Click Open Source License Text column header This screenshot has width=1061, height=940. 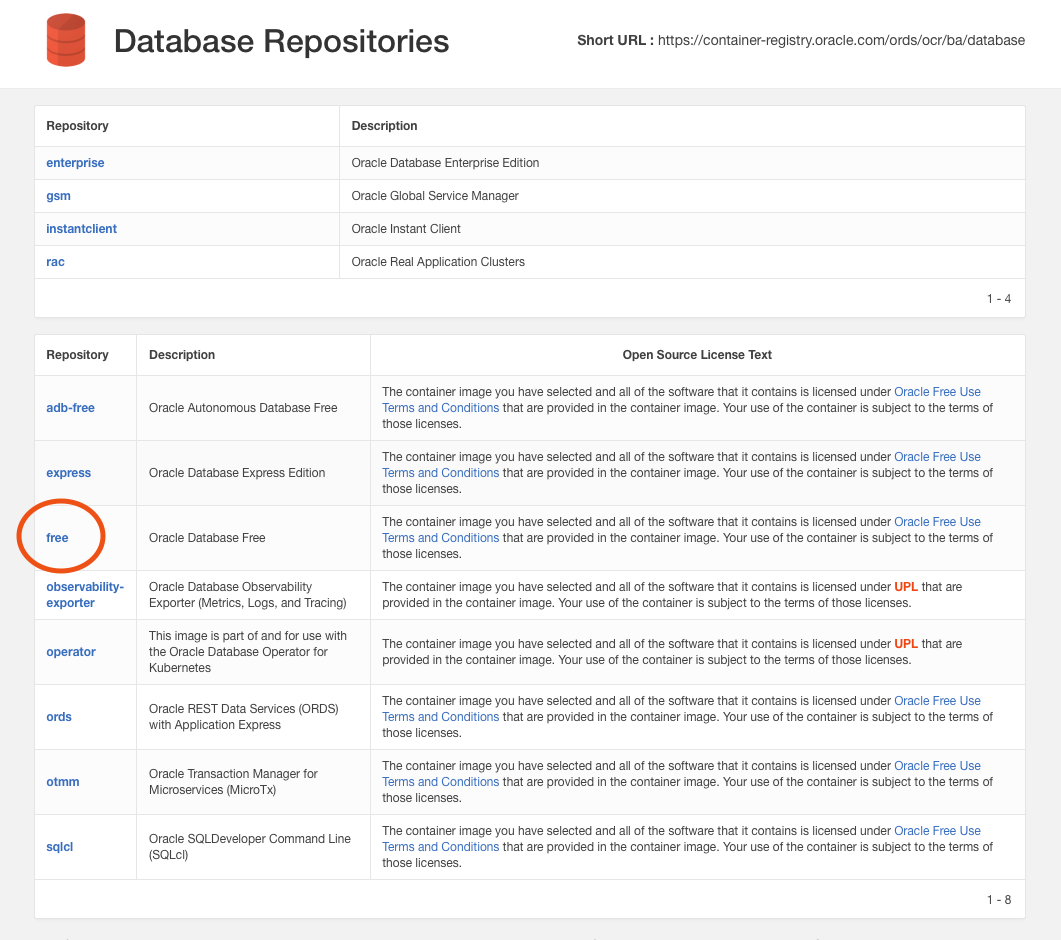[x=697, y=355]
